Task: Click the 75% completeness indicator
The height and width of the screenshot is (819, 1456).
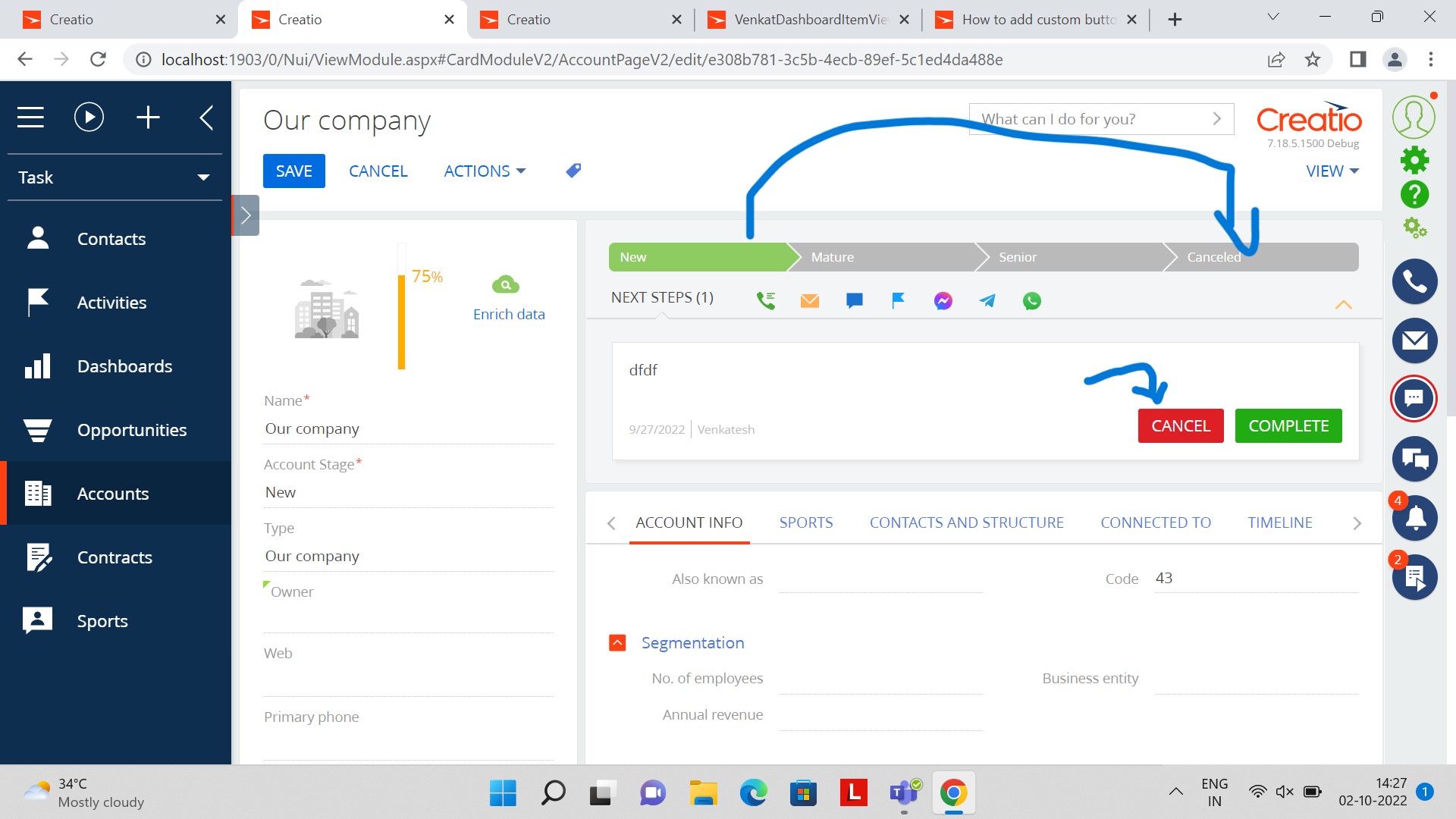Action: (426, 277)
